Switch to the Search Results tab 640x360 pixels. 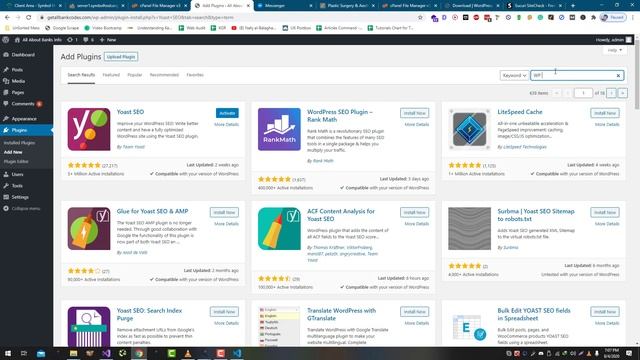click(x=81, y=75)
